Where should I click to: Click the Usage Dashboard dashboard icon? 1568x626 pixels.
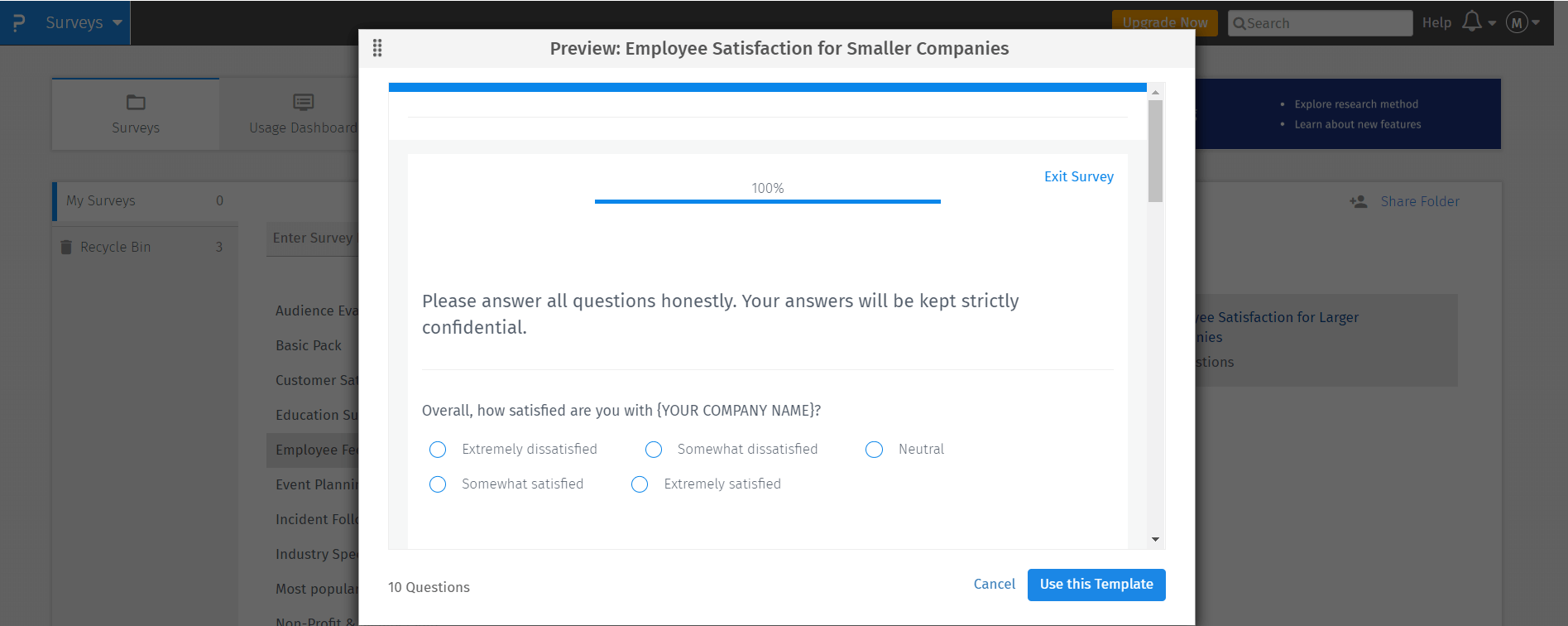pos(303,101)
